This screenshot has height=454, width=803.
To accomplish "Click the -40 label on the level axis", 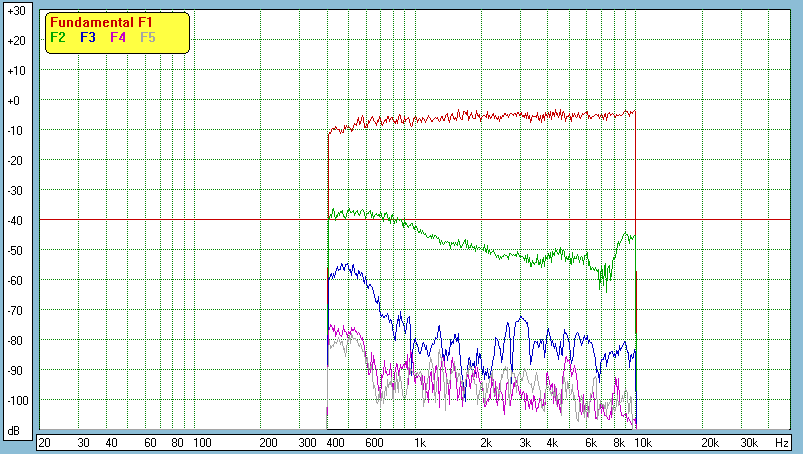I will (15, 221).
